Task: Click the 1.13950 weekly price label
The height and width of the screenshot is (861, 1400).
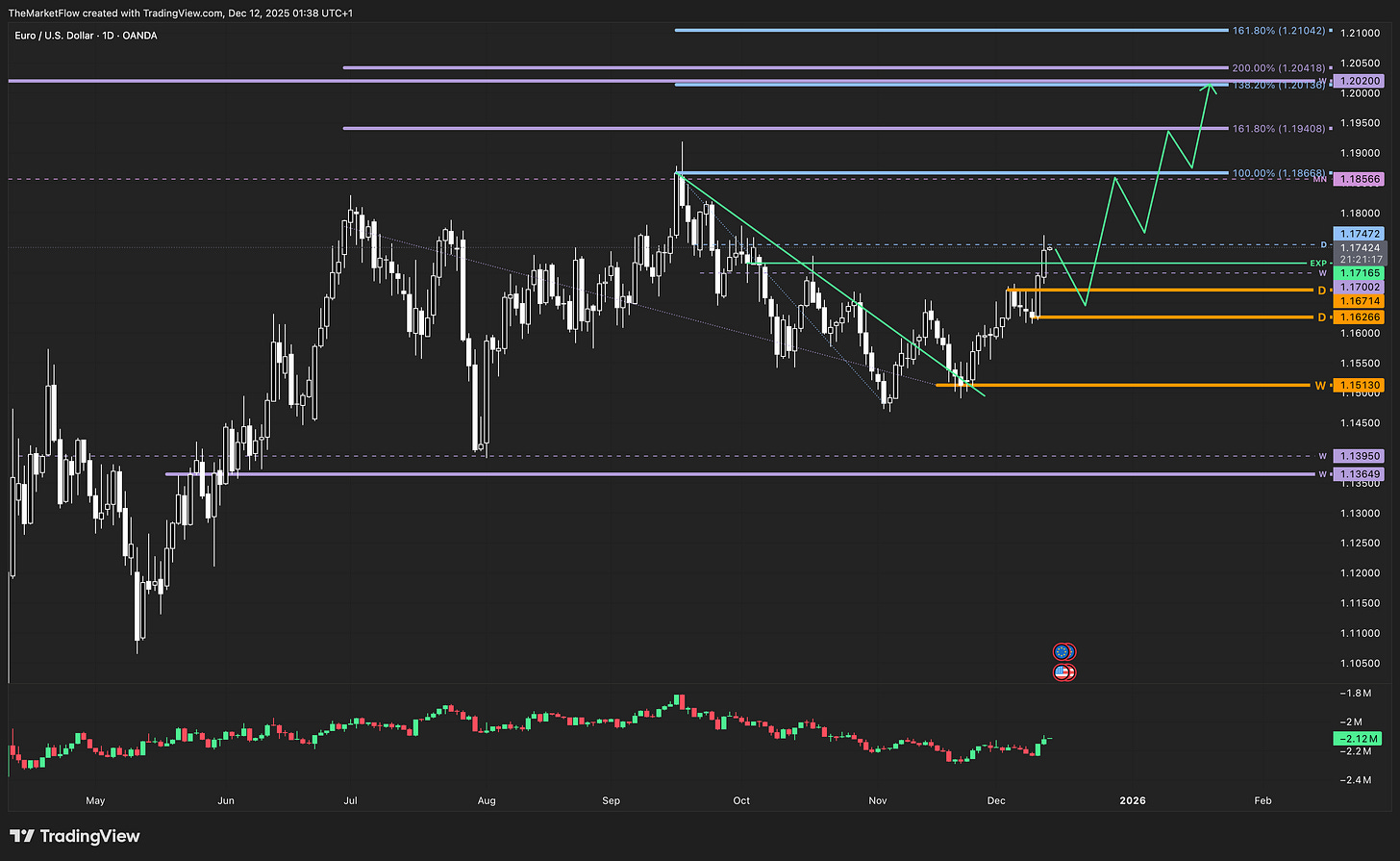Action: [x=1359, y=456]
